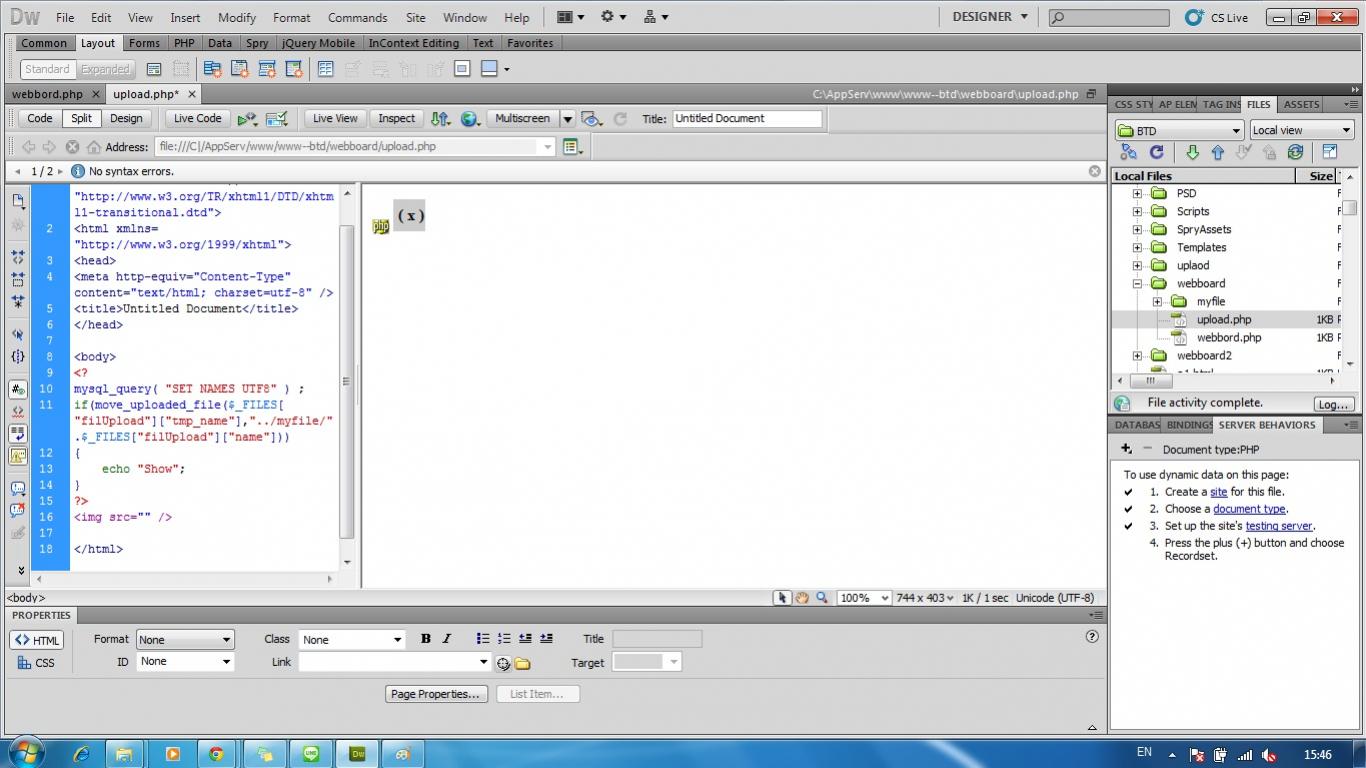
Task: Open the Commands menu
Action: coord(357,17)
